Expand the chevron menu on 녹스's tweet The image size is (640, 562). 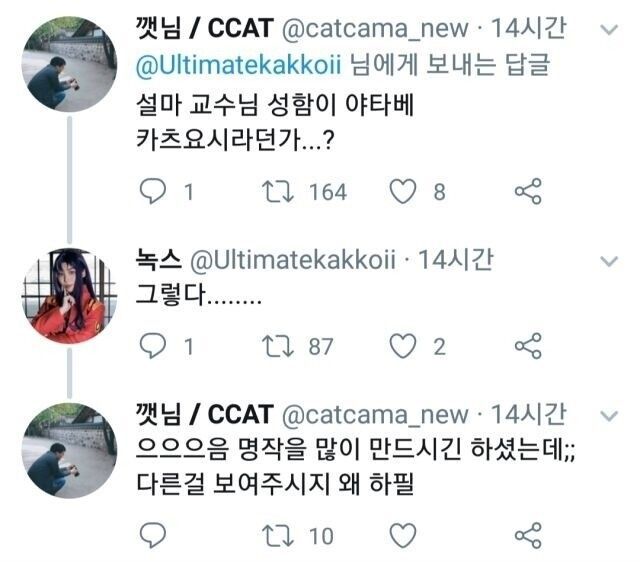point(608,262)
